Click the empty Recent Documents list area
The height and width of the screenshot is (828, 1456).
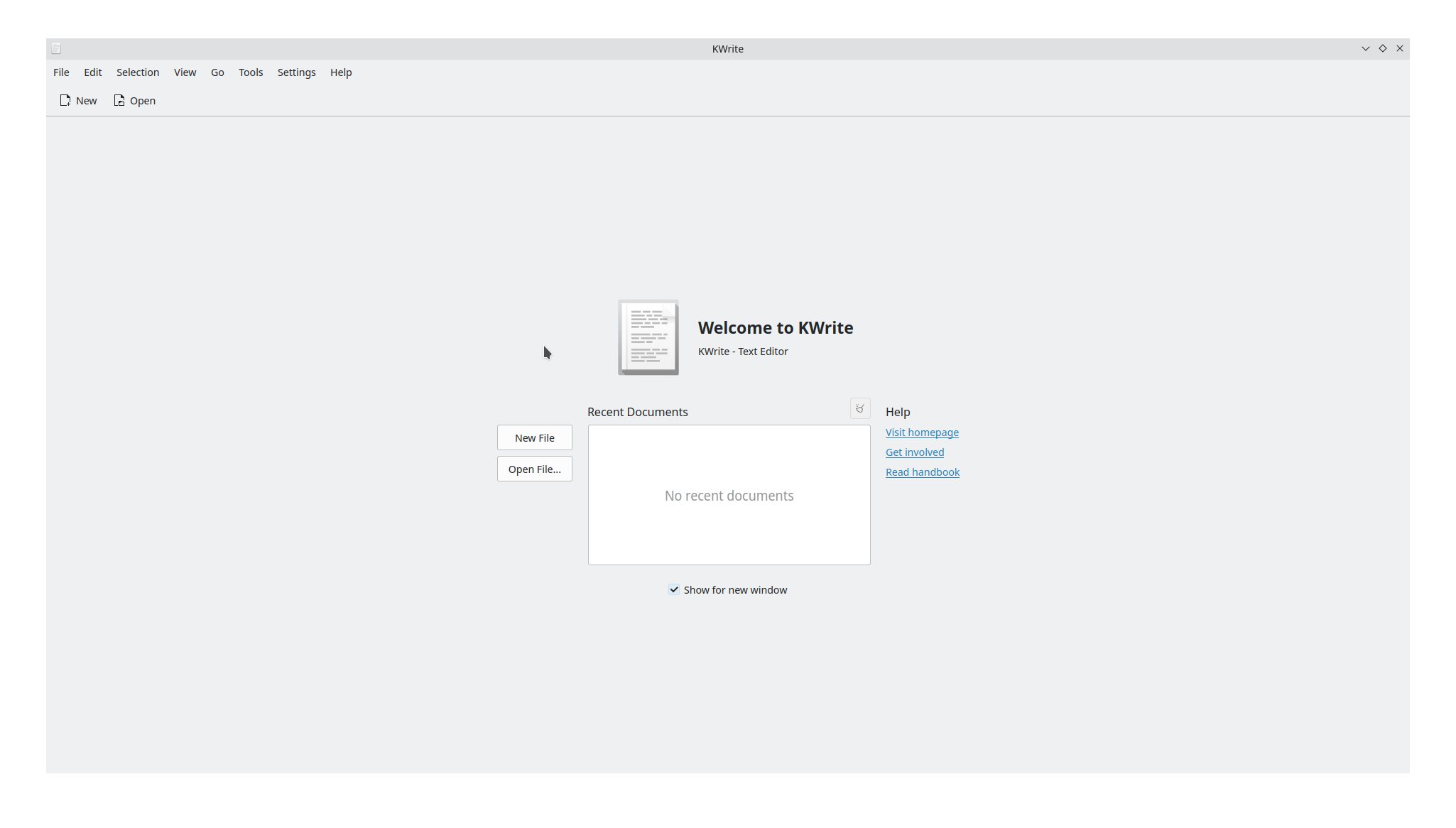pos(729,495)
